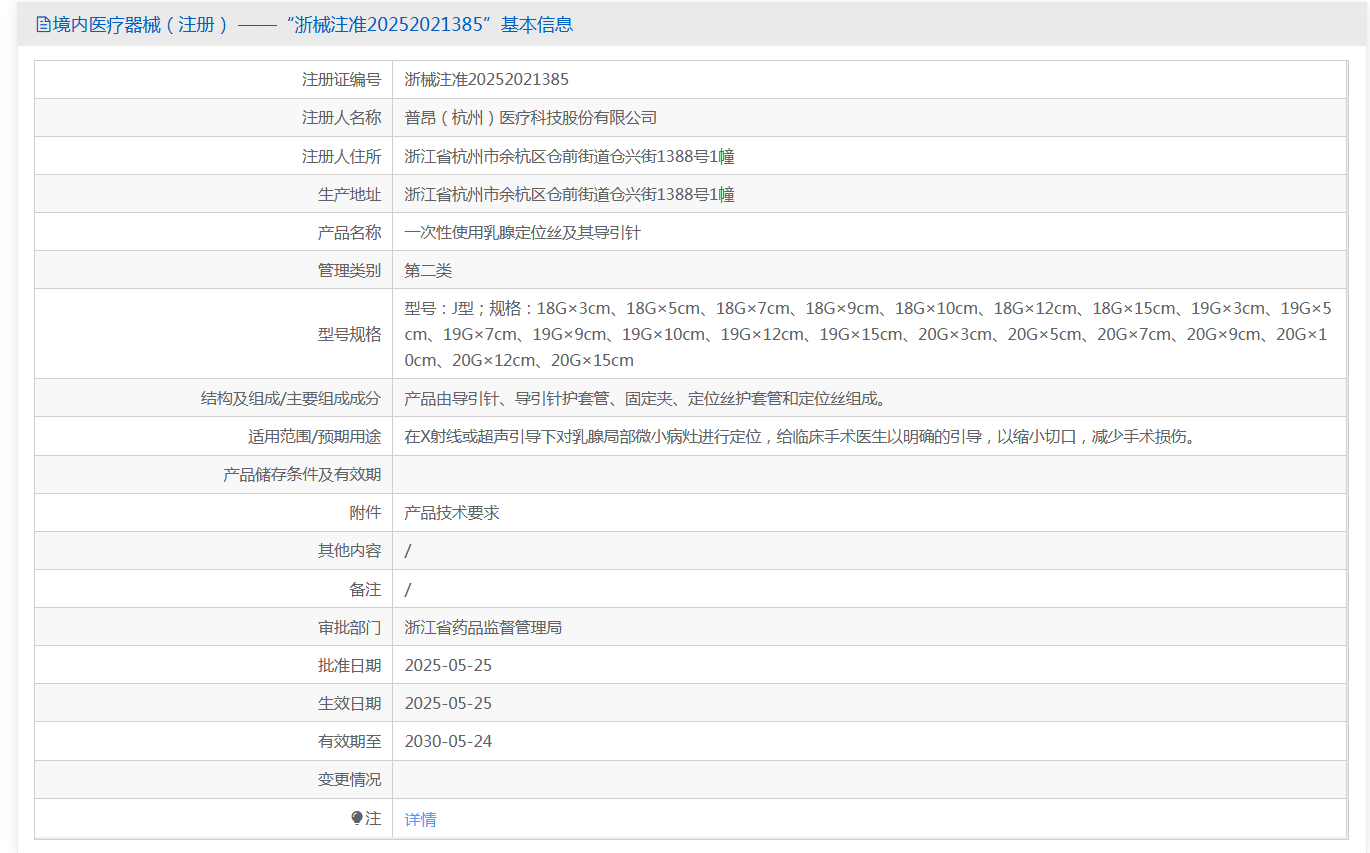
Task: Select 浙江省药品监督管理局 value
Action: click(x=484, y=627)
